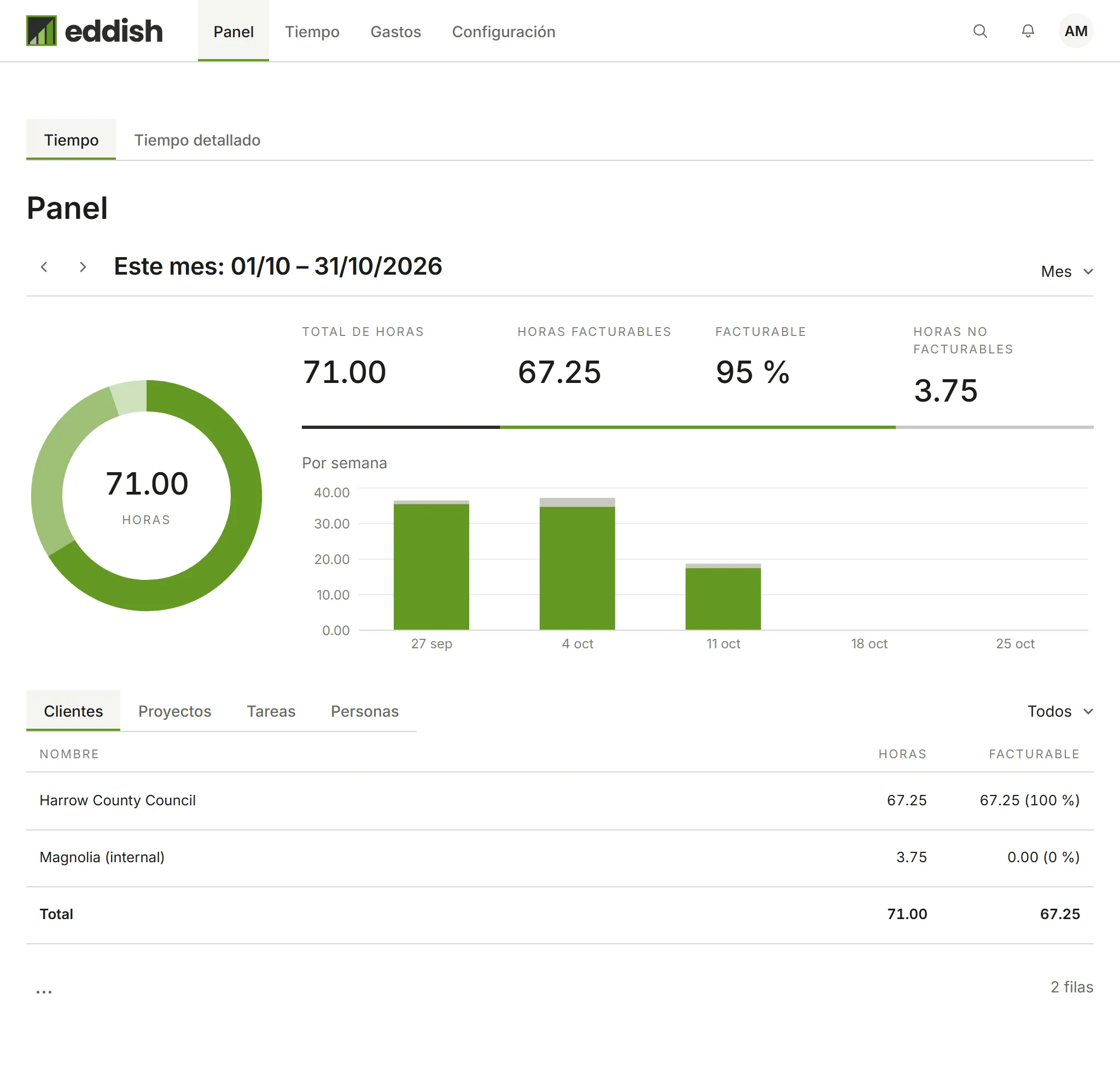Open the three-dots options below table

(44, 991)
